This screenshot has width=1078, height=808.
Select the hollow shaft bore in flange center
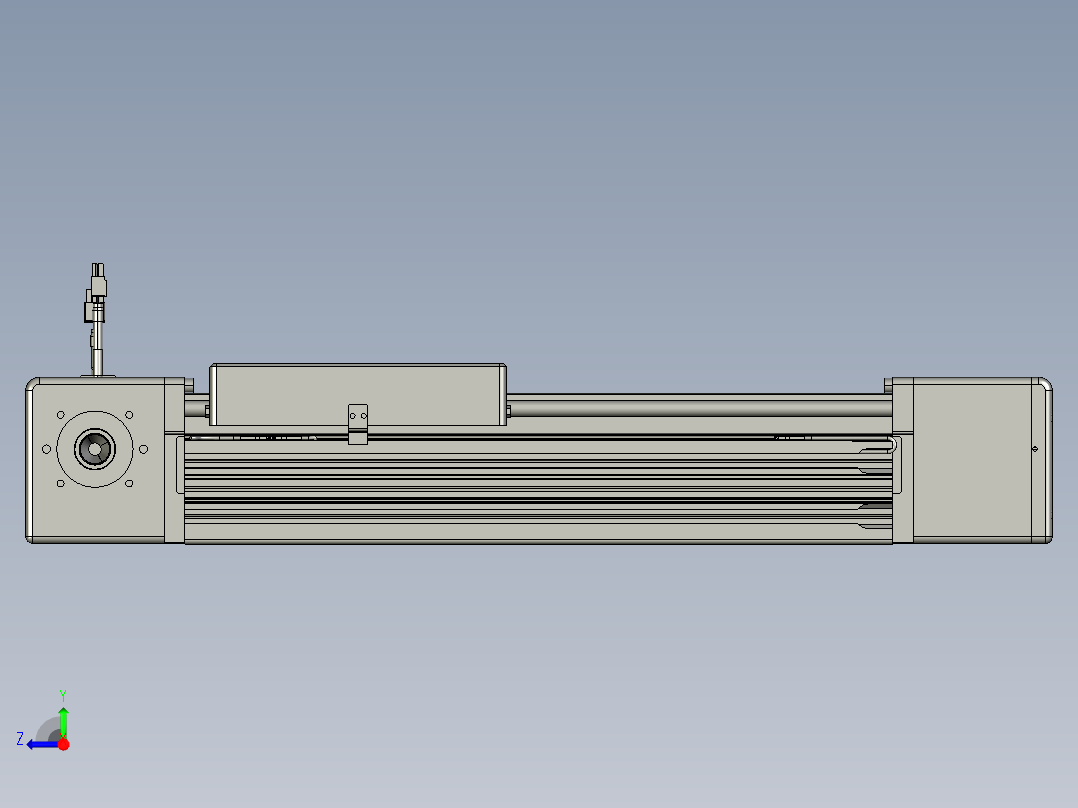[95, 449]
